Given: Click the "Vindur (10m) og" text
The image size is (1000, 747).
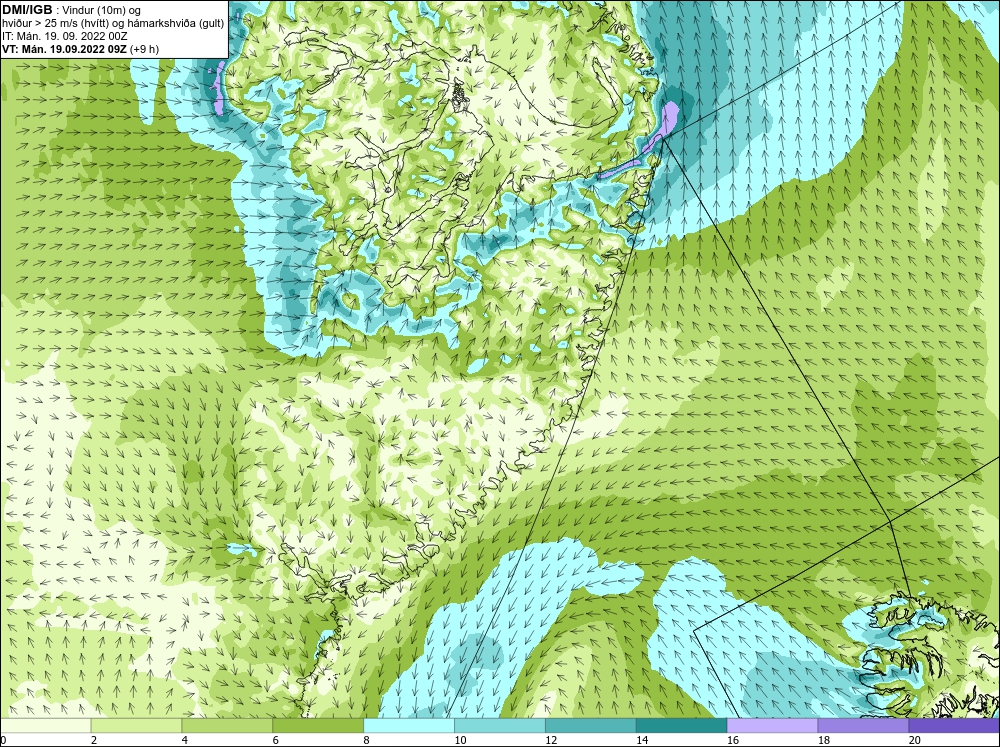Looking at the screenshot, I should [x=103, y=10].
